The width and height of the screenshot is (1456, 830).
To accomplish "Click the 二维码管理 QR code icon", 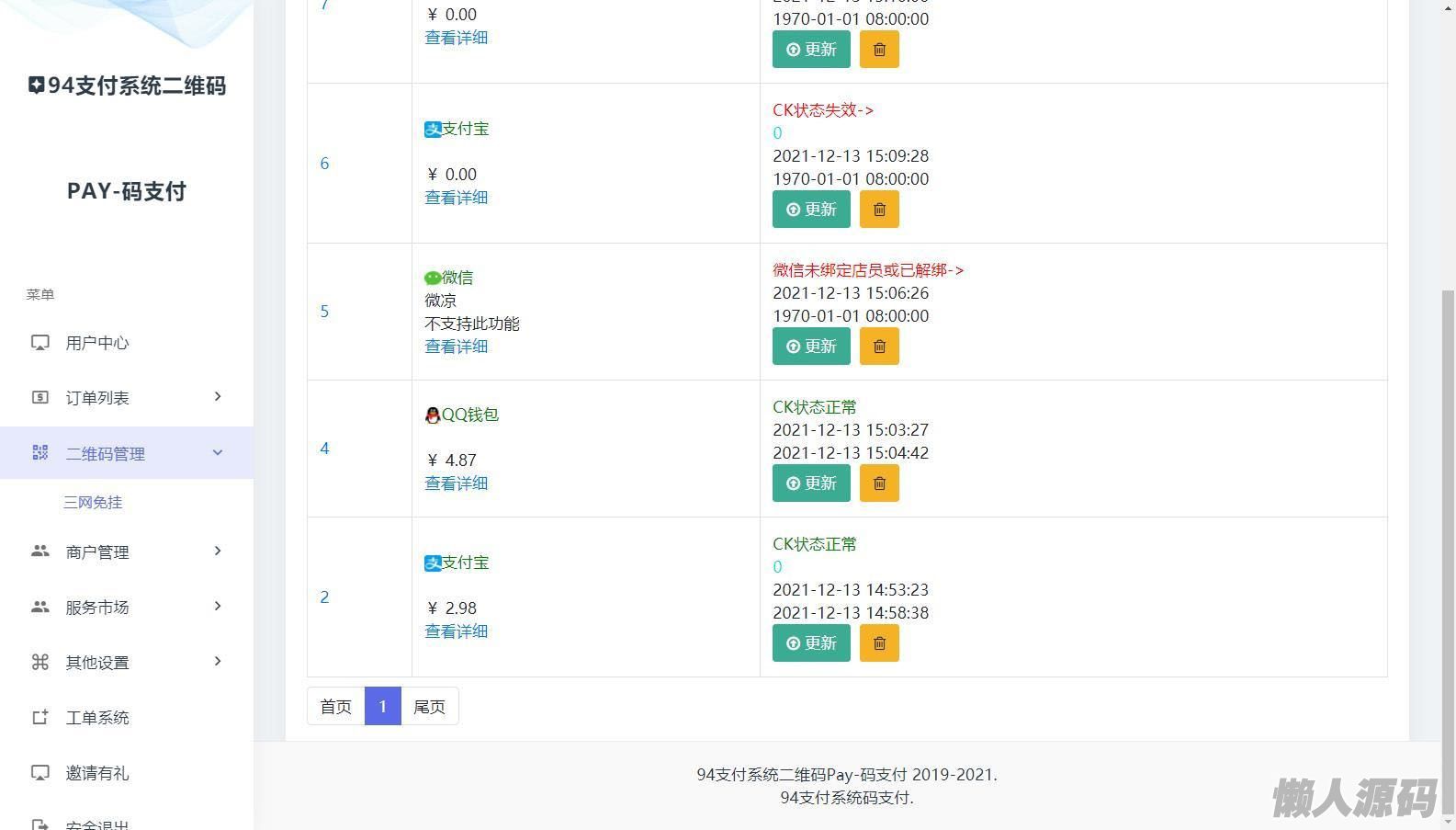I will coord(40,452).
